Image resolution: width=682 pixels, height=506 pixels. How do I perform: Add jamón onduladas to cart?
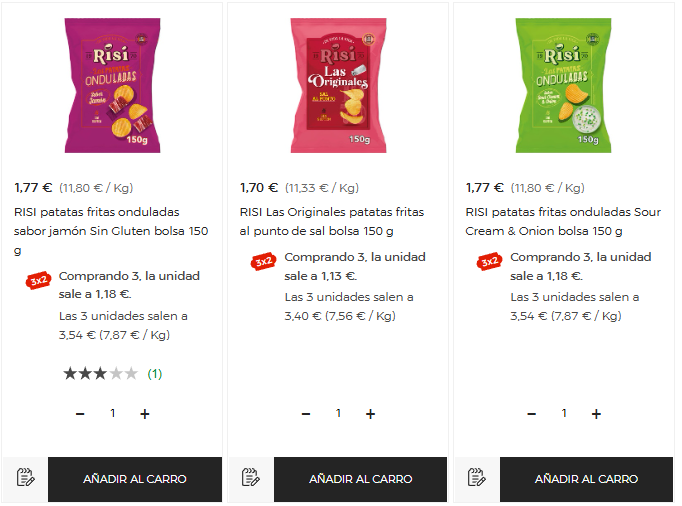pos(135,479)
